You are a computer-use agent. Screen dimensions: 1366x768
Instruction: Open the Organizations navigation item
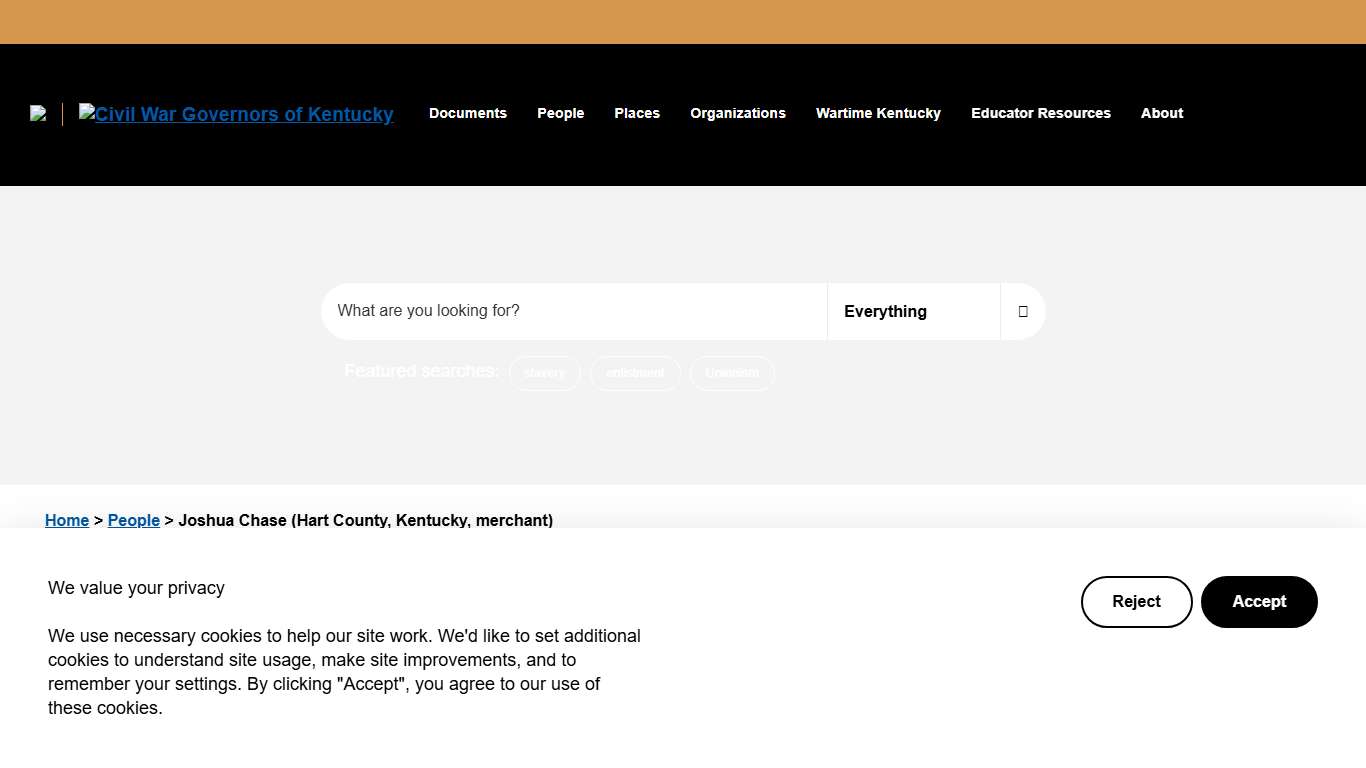737,113
